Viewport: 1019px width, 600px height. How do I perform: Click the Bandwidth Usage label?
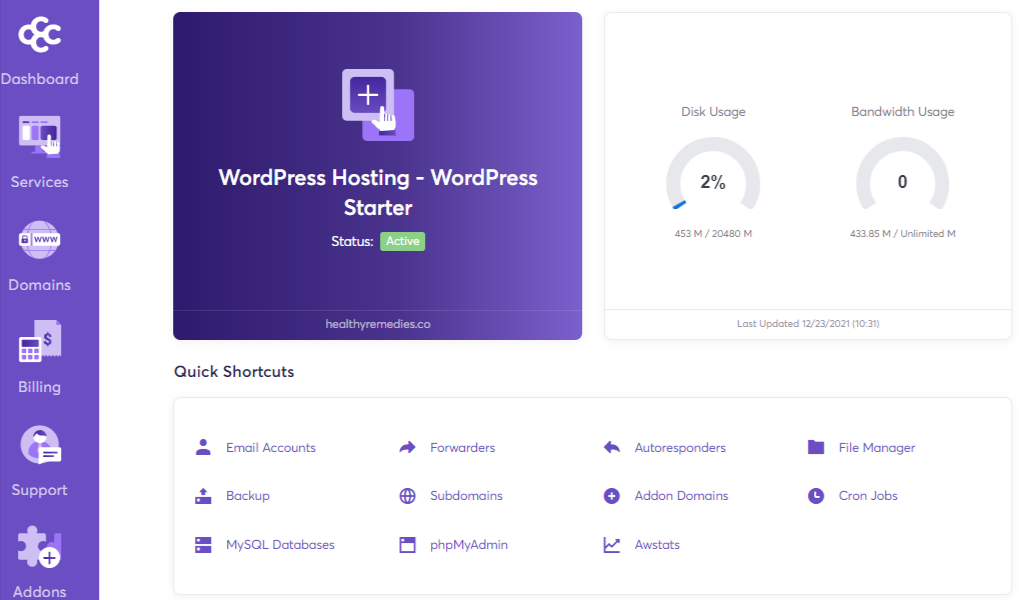click(x=903, y=112)
